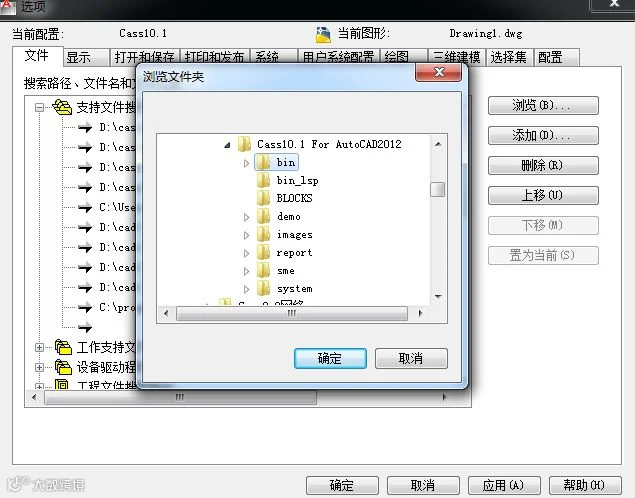
Task: Switch to the 文件 tab
Action: tap(38, 56)
